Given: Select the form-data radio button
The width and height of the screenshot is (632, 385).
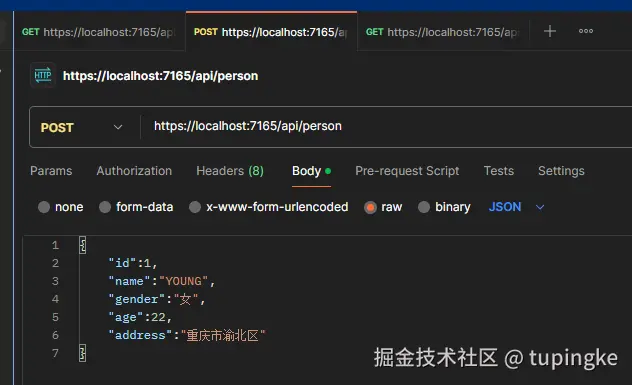Looking at the screenshot, I should (105, 207).
